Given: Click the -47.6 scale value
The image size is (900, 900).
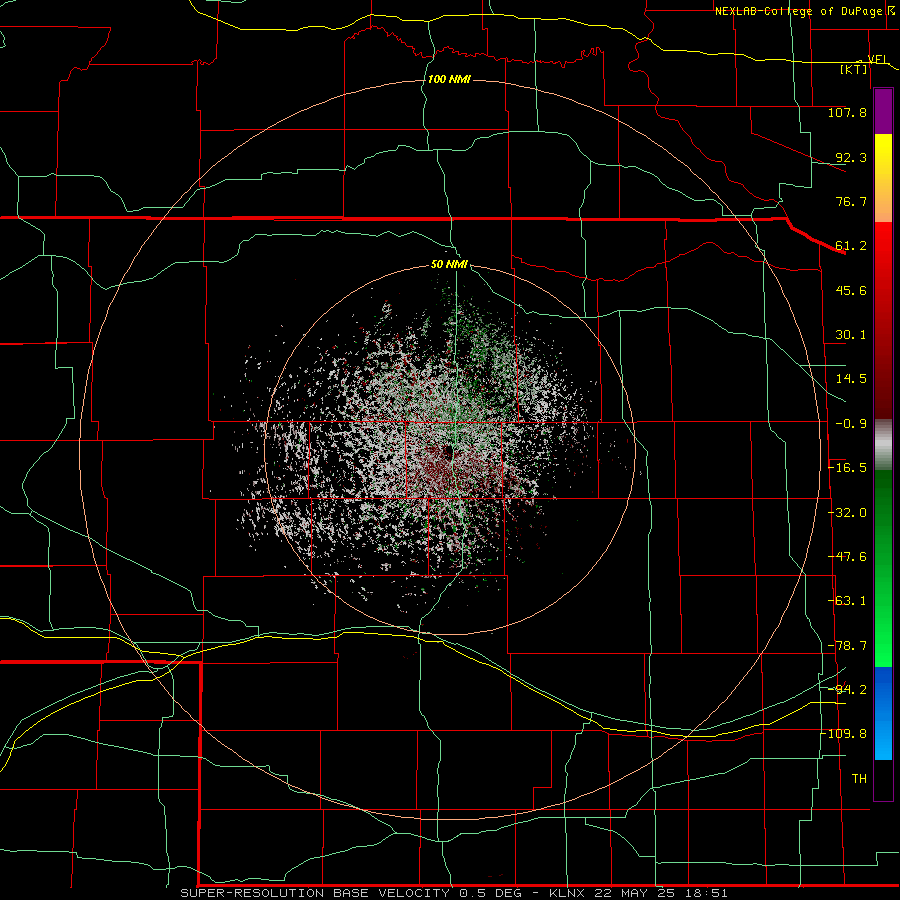Looking at the screenshot, I should [847, 557].
